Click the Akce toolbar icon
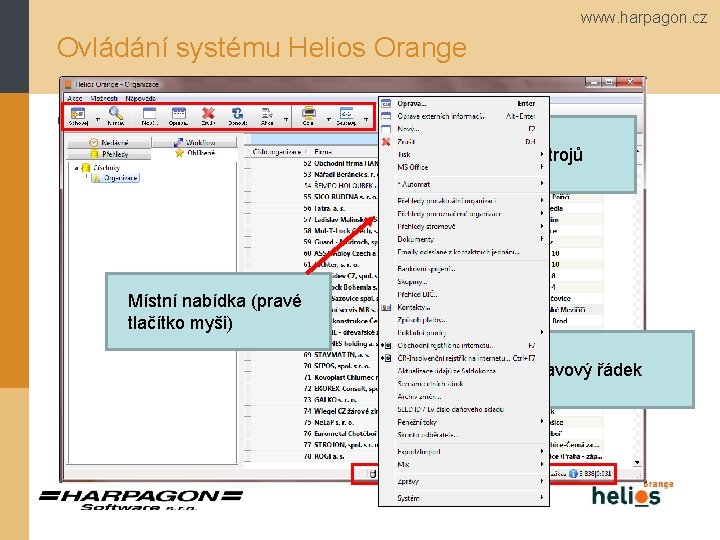720x540 pixels. (267, 113)
